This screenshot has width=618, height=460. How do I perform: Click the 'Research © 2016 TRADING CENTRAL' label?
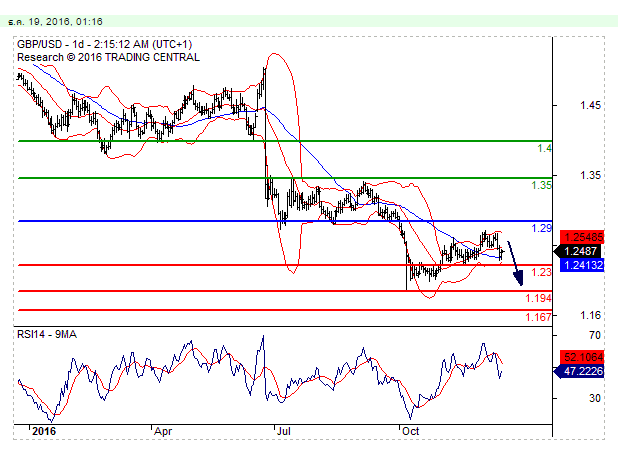(108, 58)
